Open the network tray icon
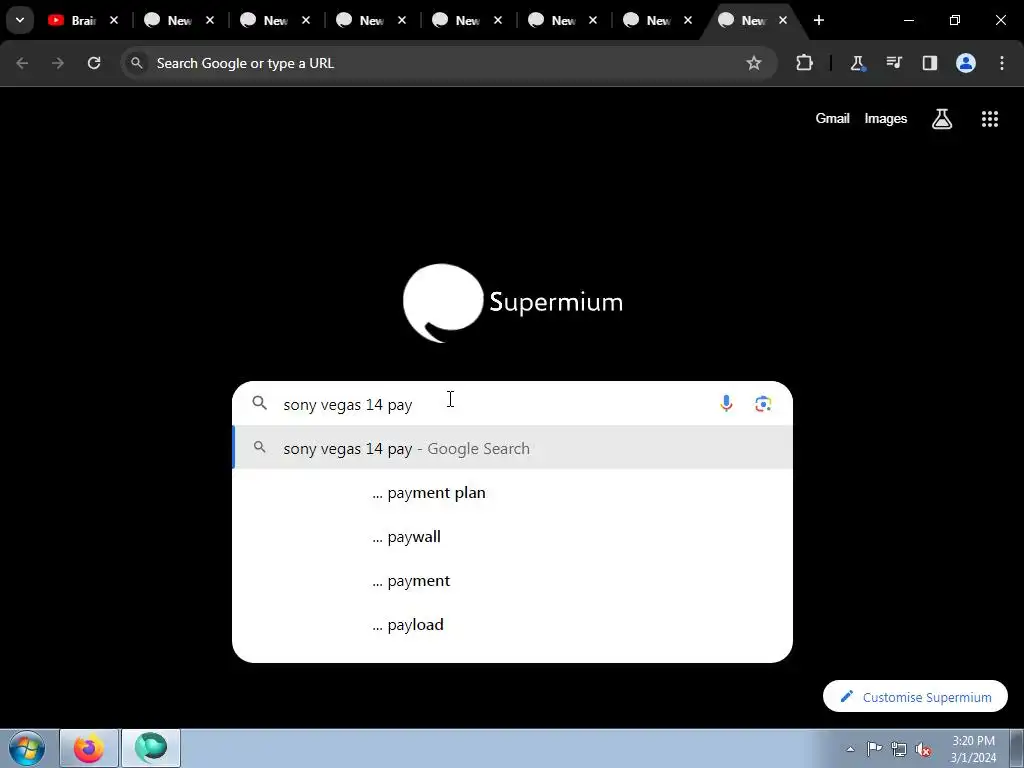Screen dimensions: 1024x768 pyautogui.click(x=899, y=749)
